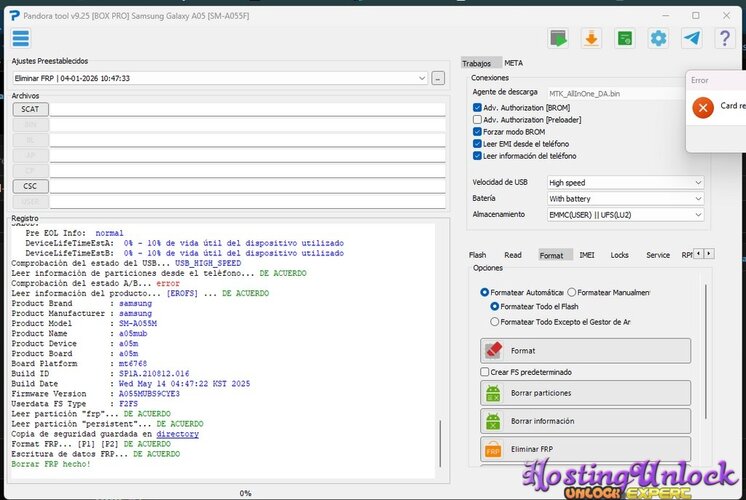Screen dimensions: 746x500
Task: Open Velocidad de USB dropdown
Action: click(625, 183)
